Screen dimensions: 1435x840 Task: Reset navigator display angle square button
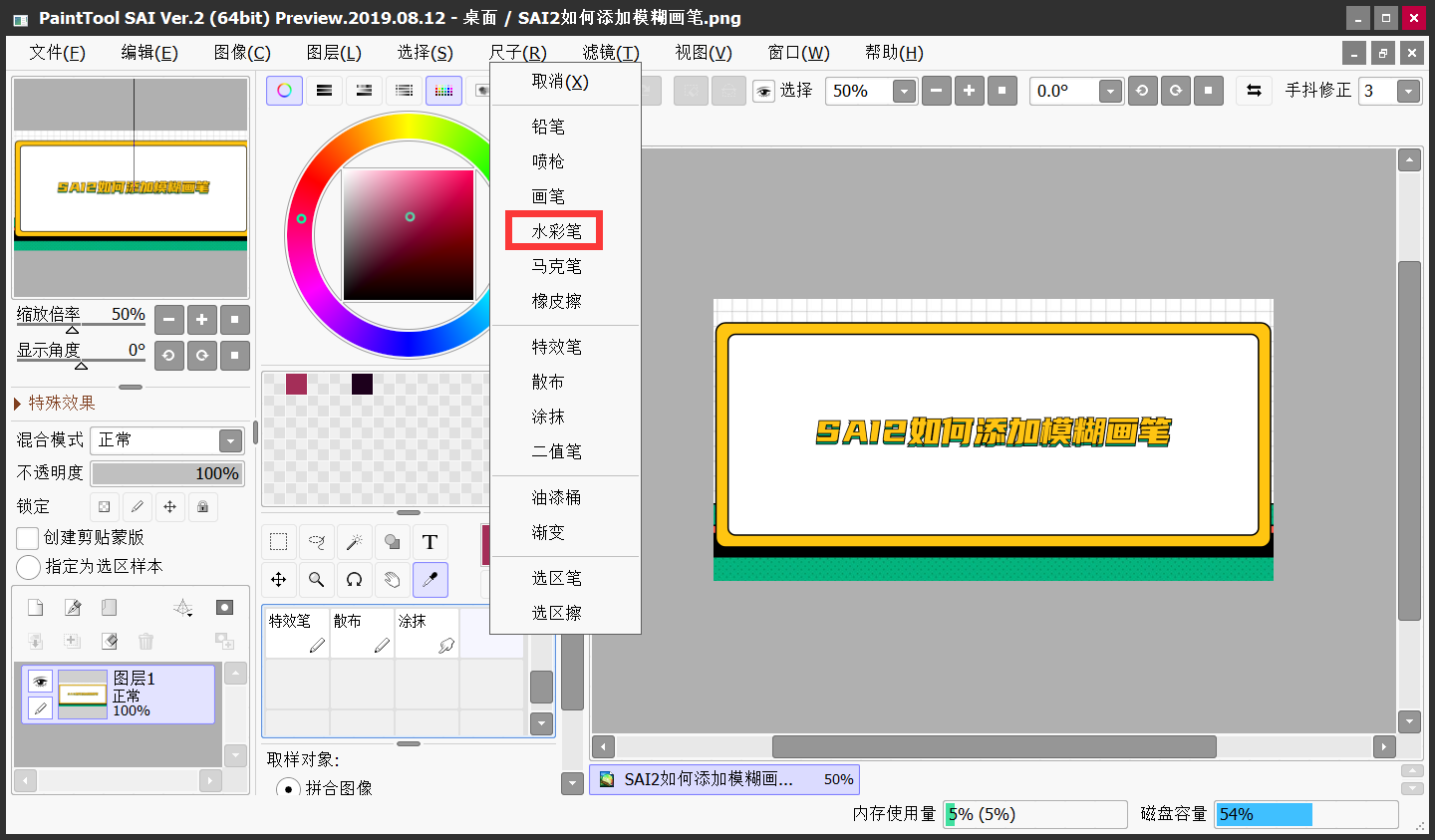pos(235,355)
